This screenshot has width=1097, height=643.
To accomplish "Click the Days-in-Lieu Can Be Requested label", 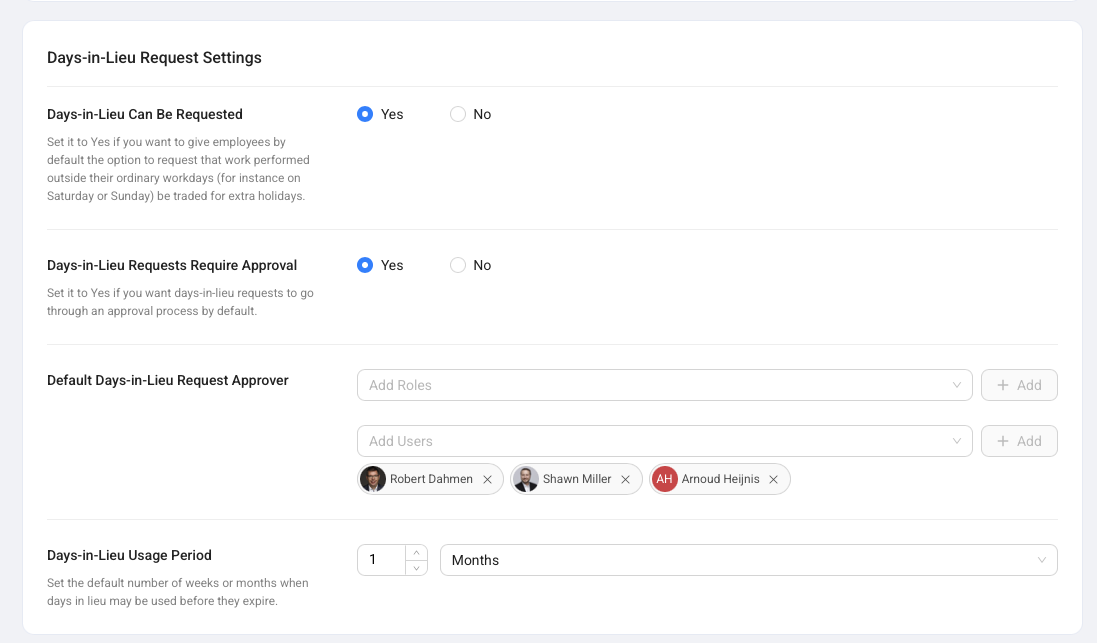I will (145, 114).
